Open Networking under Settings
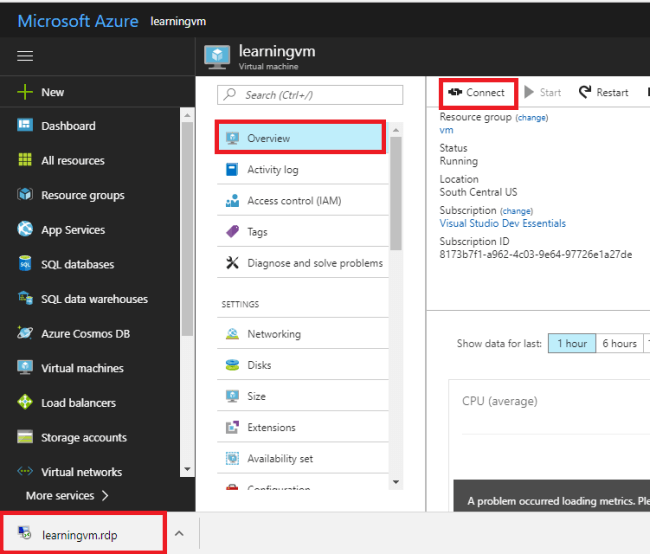650x554 pixels. 303,333
